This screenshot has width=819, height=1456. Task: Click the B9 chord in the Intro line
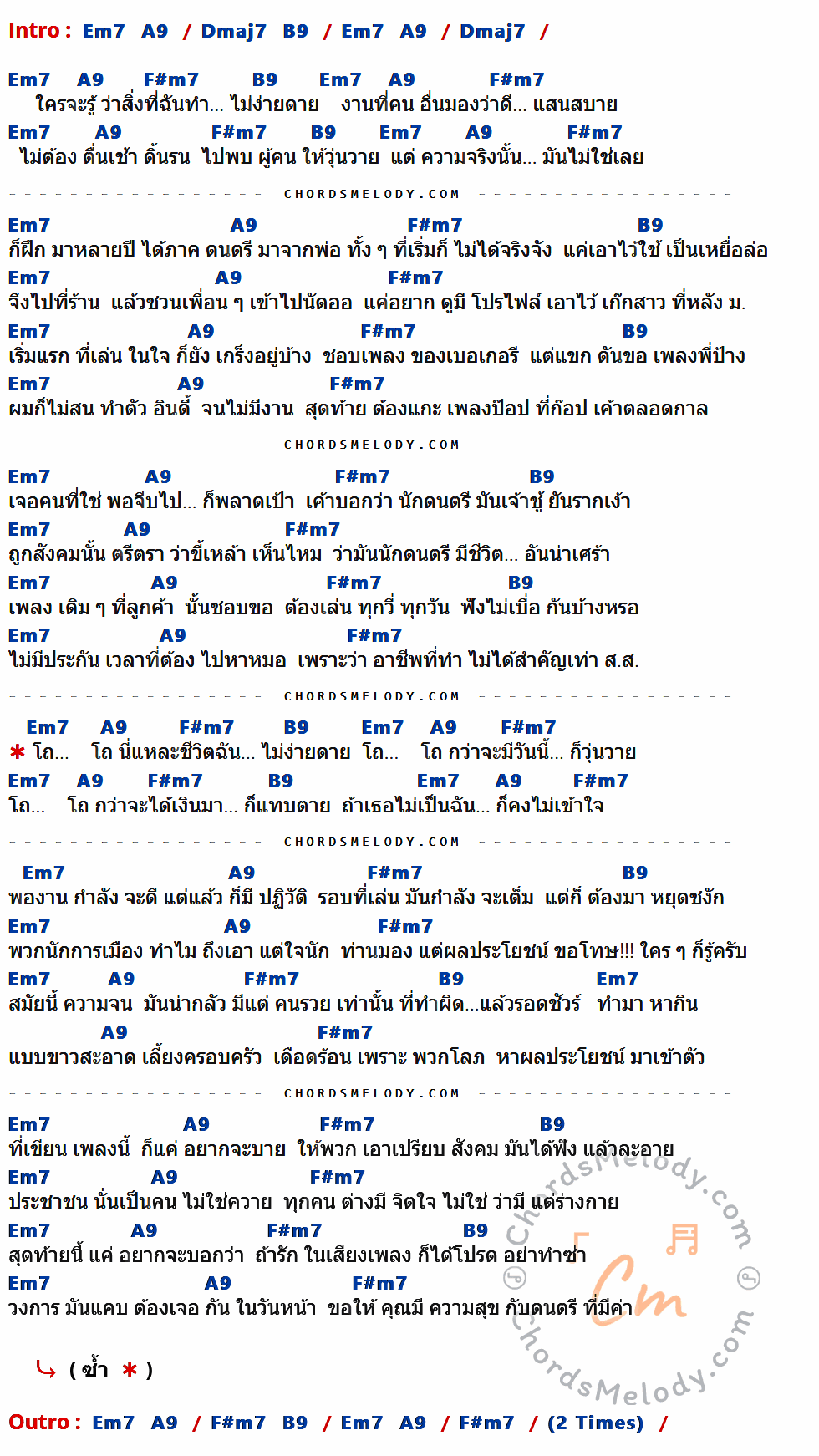[x=296, y=31]
